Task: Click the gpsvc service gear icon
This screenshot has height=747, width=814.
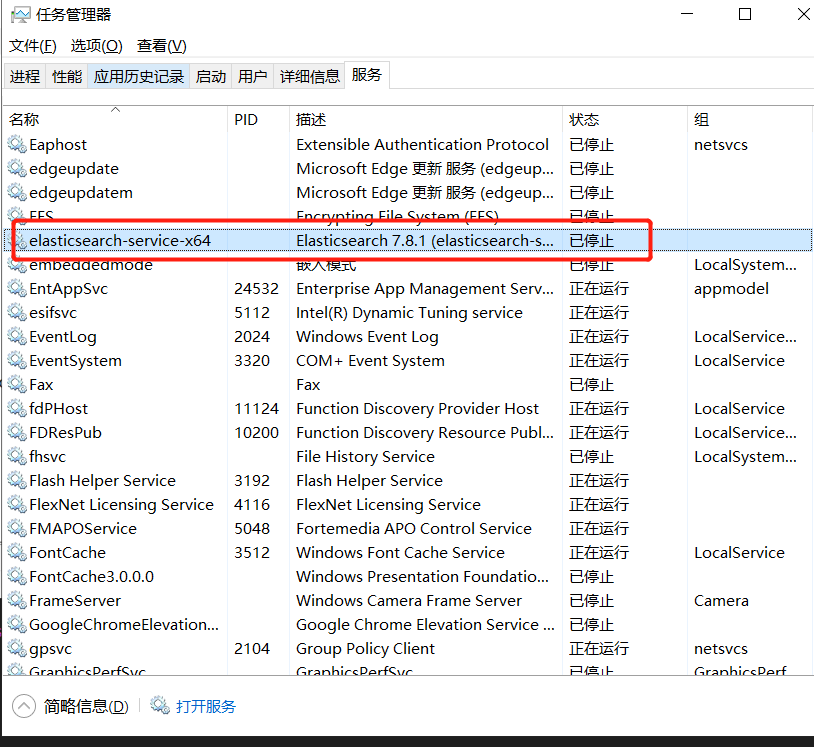Action: [x=17, y=648]
